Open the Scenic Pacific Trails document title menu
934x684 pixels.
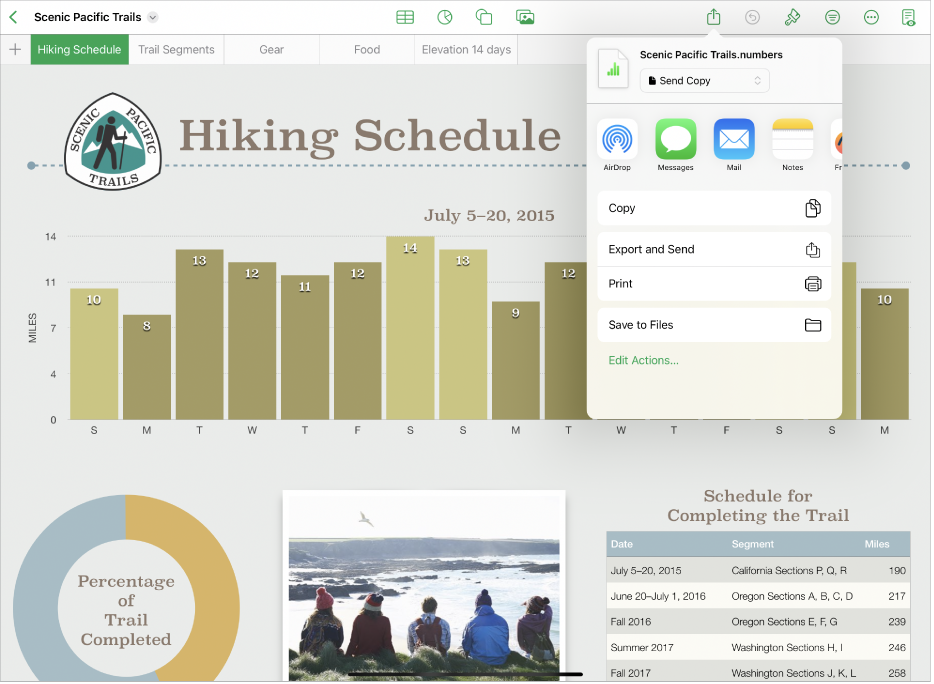pos(95,16)
